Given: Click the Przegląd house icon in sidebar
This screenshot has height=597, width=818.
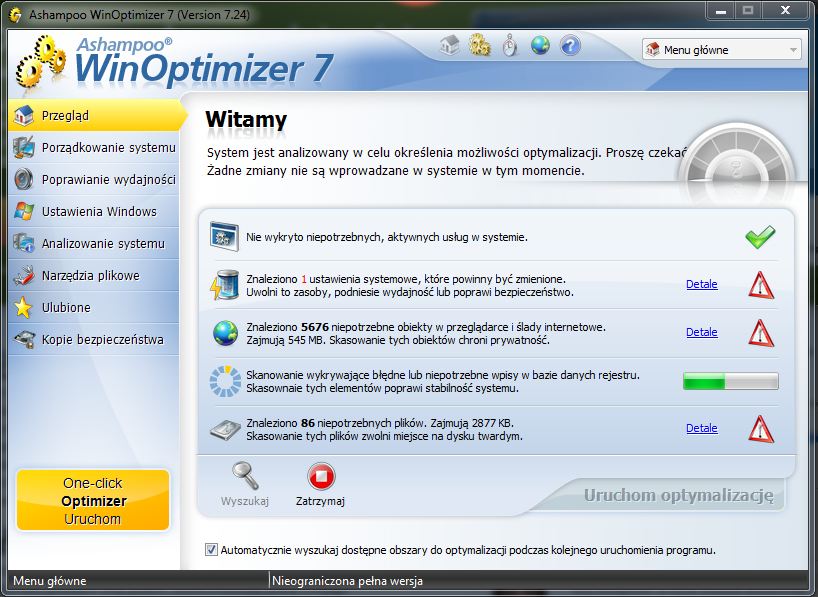Looking at the screenshot, I should [23, 115].
